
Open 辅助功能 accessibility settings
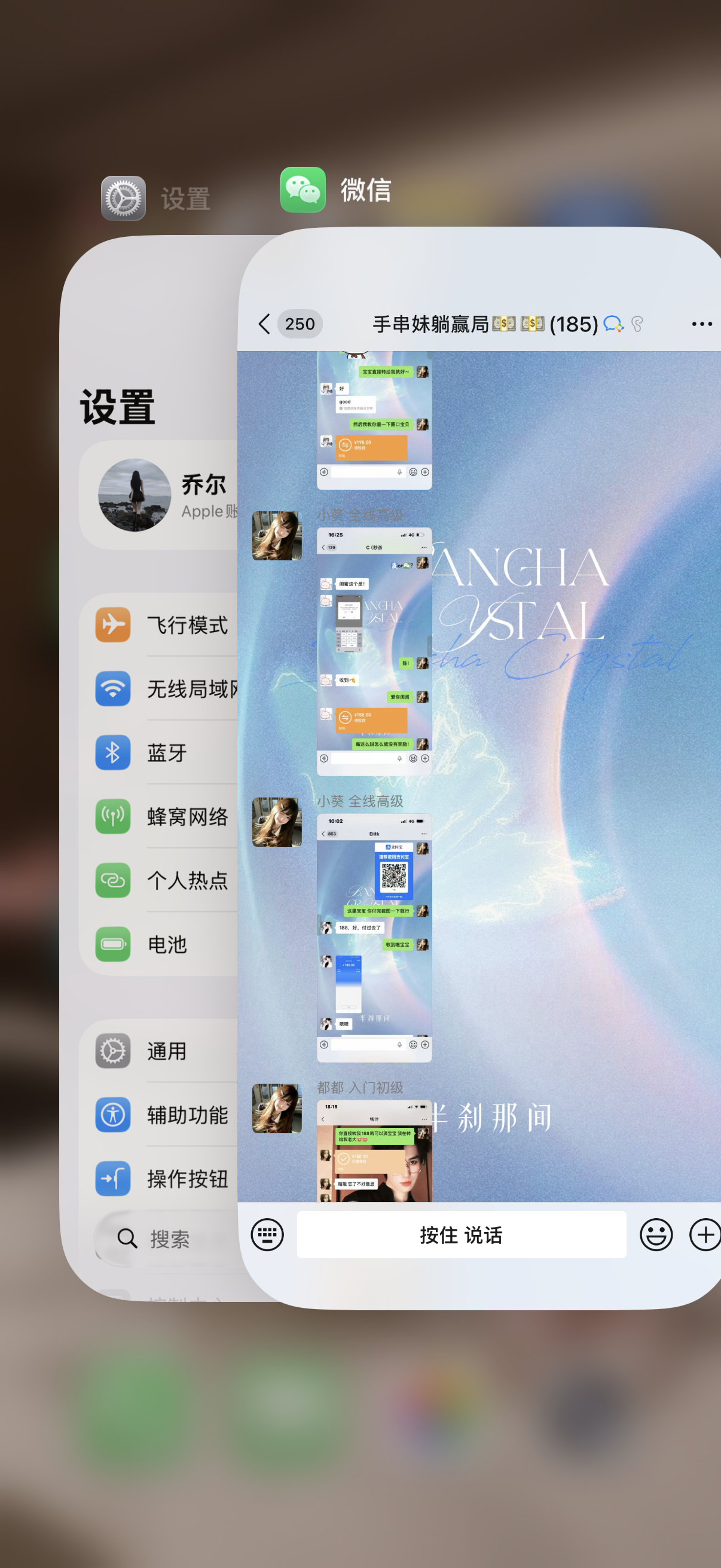(x=158, y=1115)
